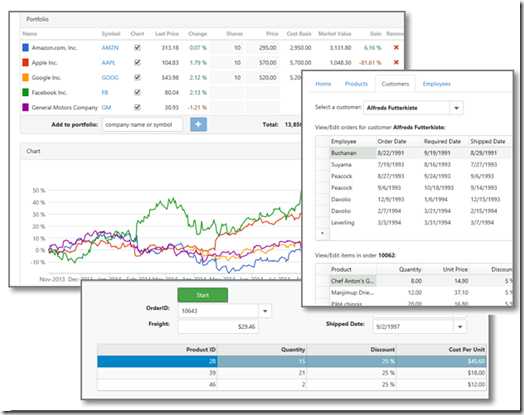This screenshot has height=415, width=524.
Task: Select the Customers tab
Action: click(395, 84)
